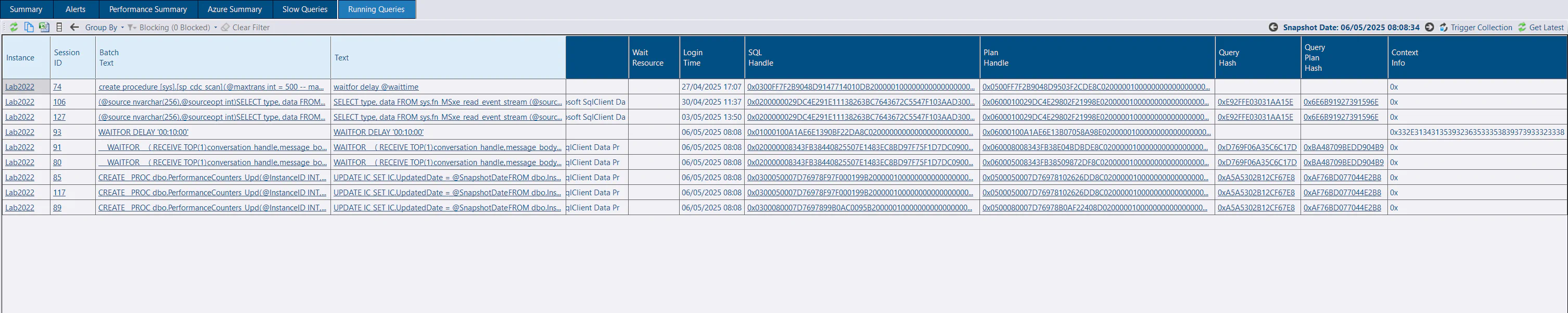Open the Performance Summary tab
1568x313 pixels.
(x=148, y=9)
